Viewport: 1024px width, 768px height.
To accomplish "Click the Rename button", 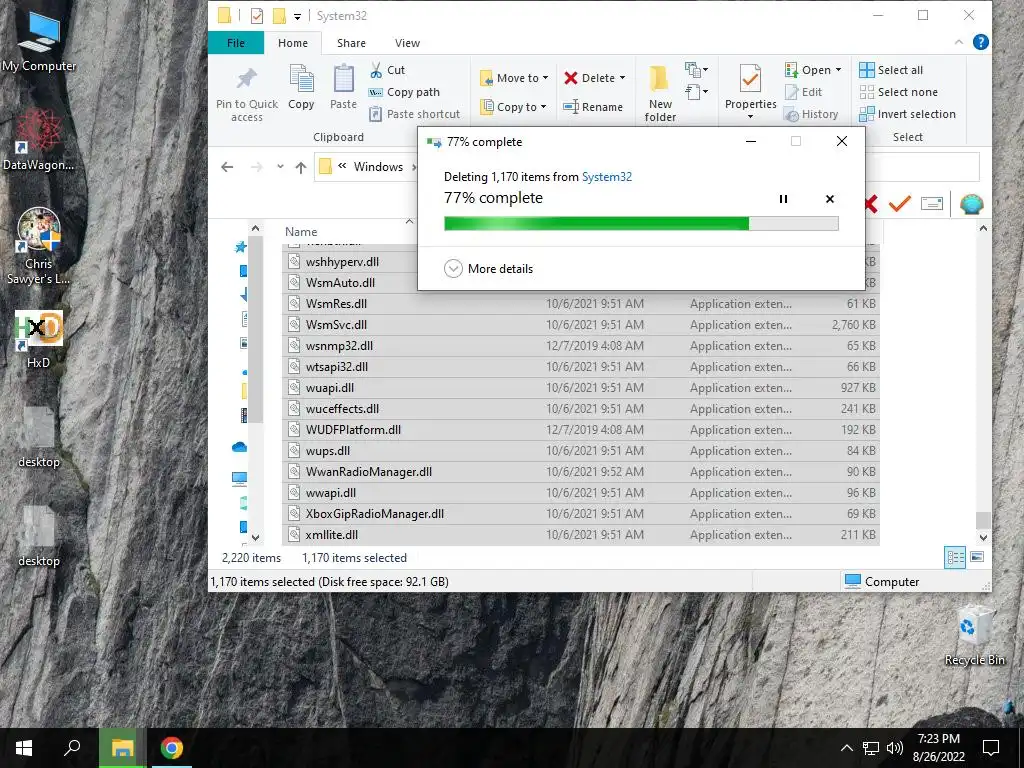I will tap(593, 106).
